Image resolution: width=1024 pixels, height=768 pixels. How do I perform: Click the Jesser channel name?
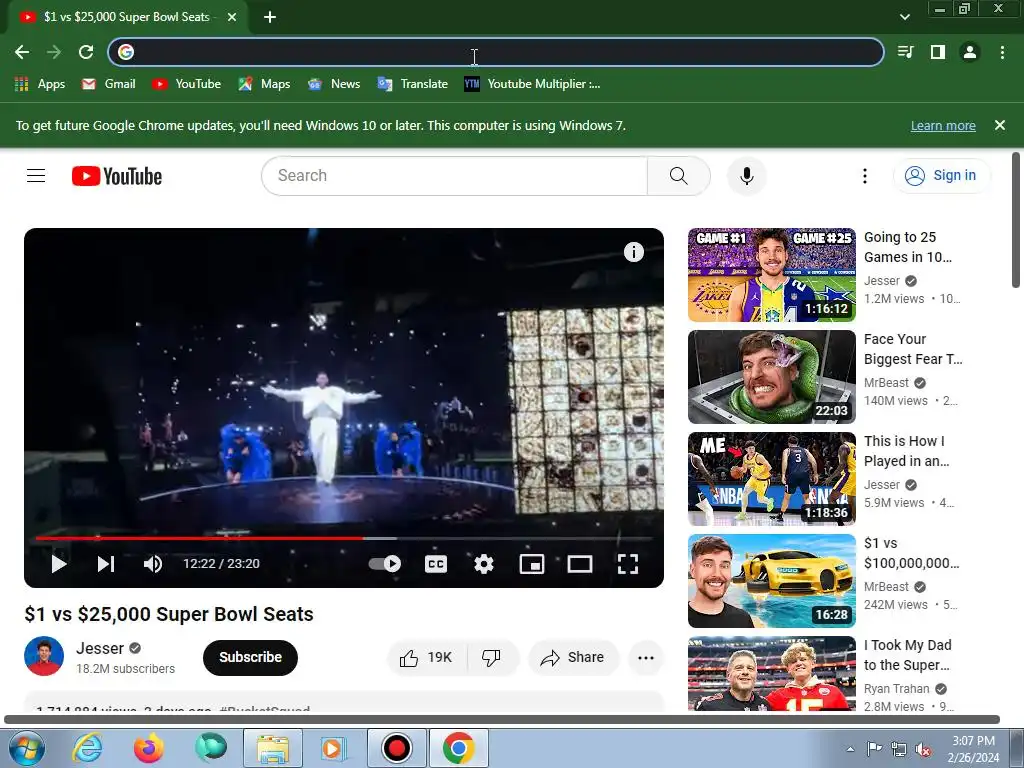click(99, 648)
